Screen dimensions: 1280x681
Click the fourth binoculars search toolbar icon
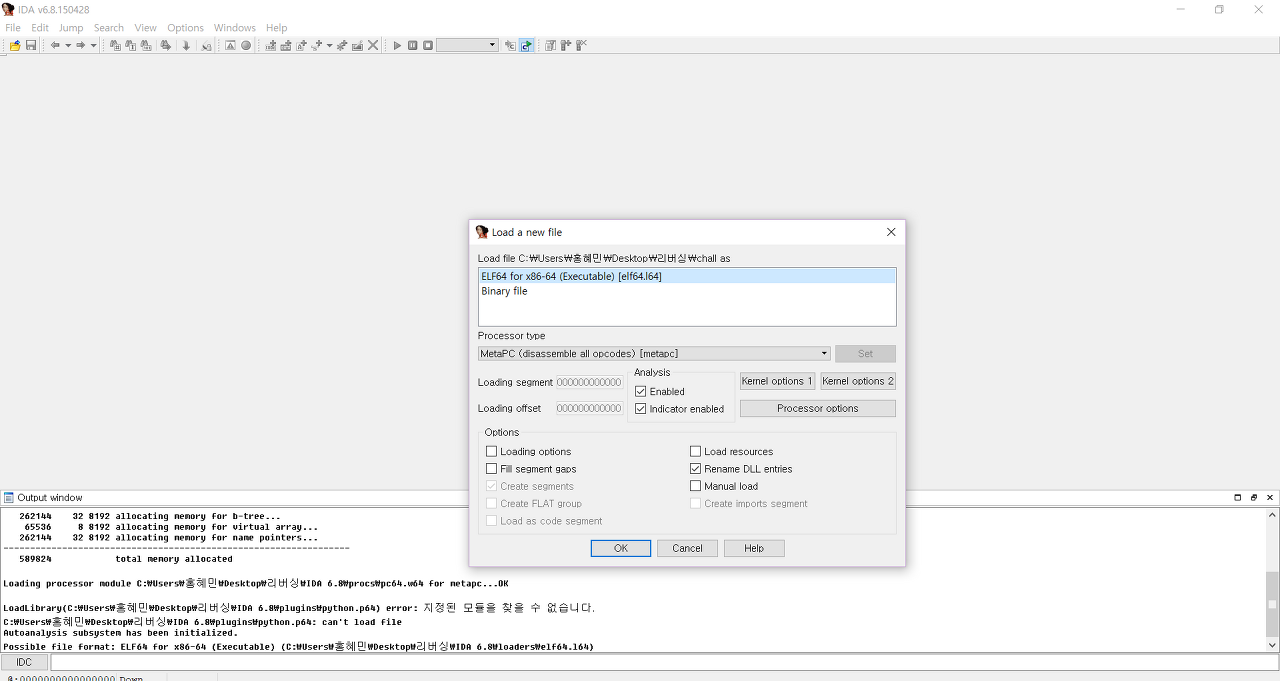165,45
